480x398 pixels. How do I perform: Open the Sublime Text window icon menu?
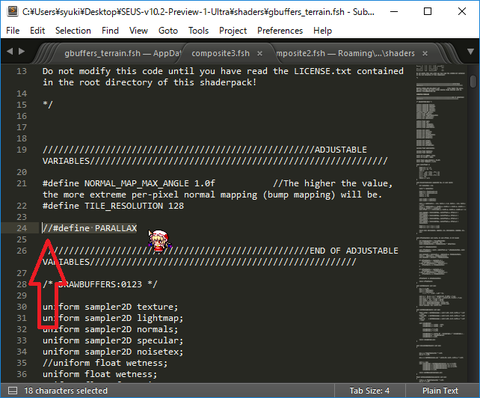(13, 11)
